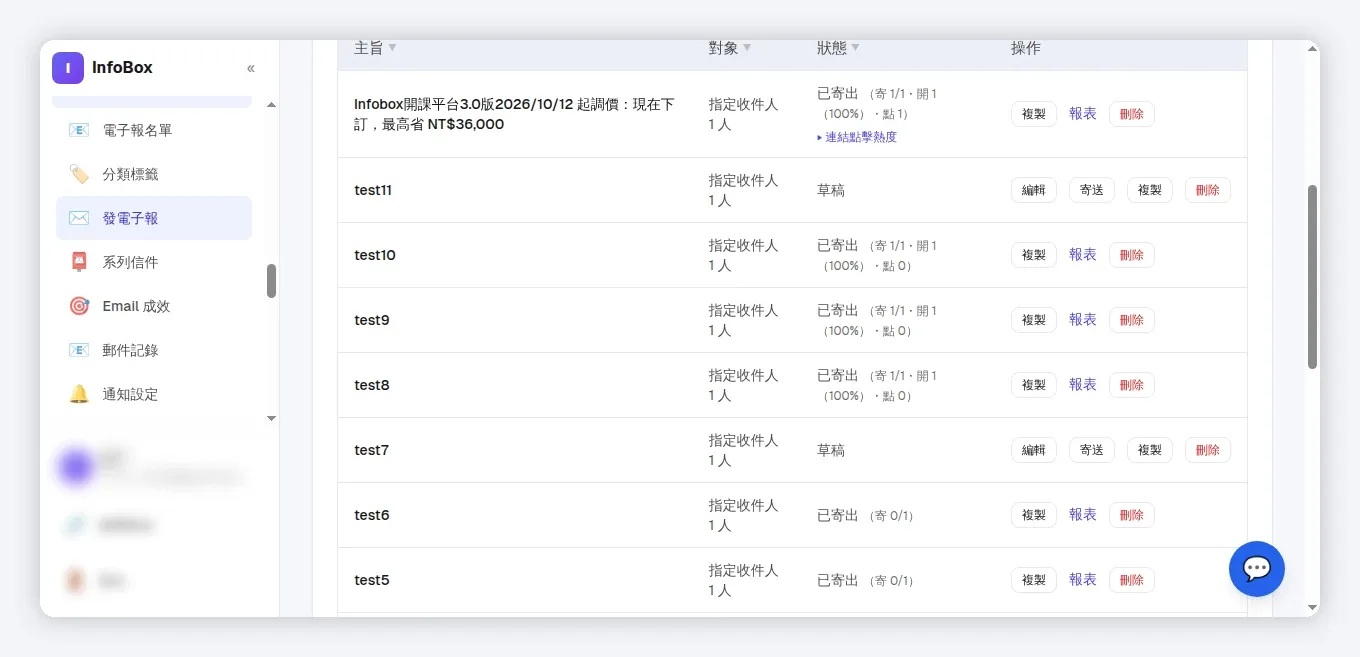
Task: Click the InfoBox logo icon
Action: pos(68,68)
